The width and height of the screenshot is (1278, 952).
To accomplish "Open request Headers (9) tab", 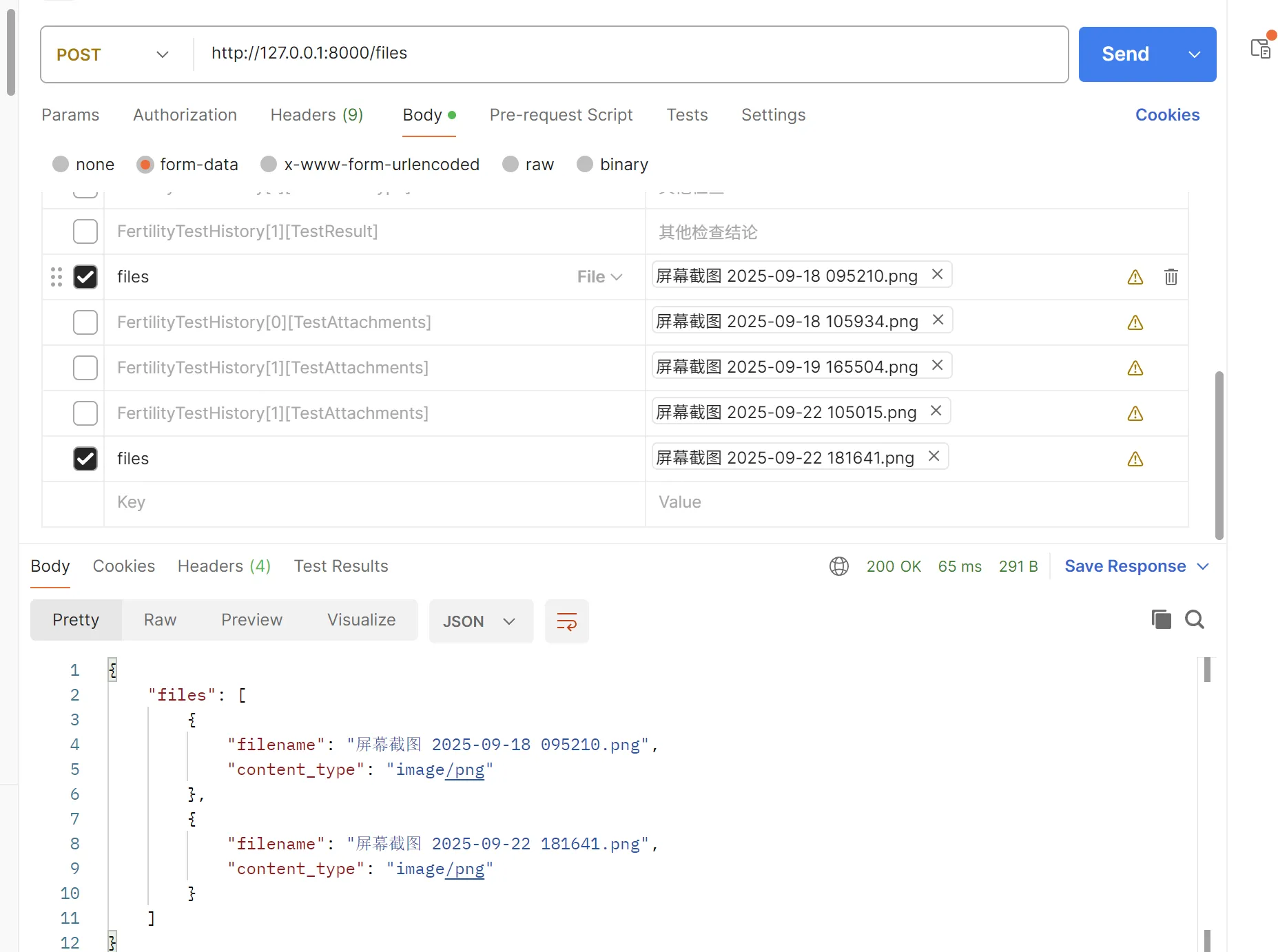I will (317, 115).
